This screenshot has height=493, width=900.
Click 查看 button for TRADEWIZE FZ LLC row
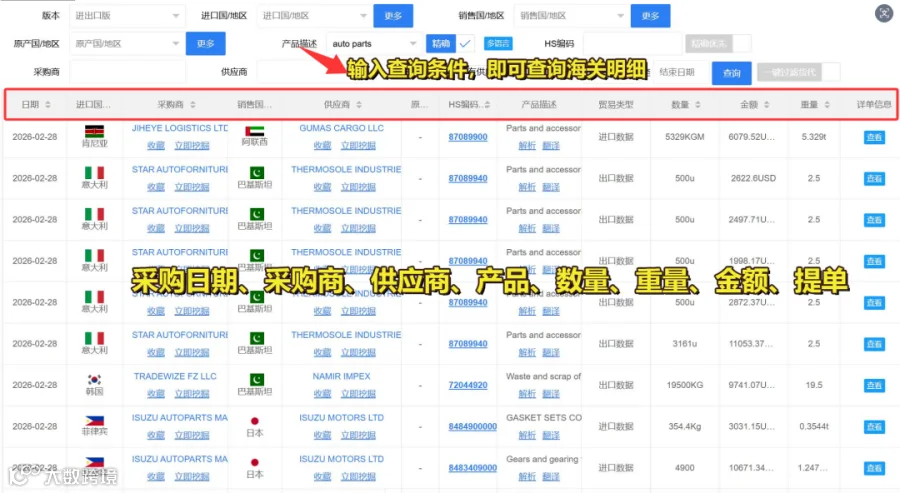pyautogui.click(x=874, y=385)
